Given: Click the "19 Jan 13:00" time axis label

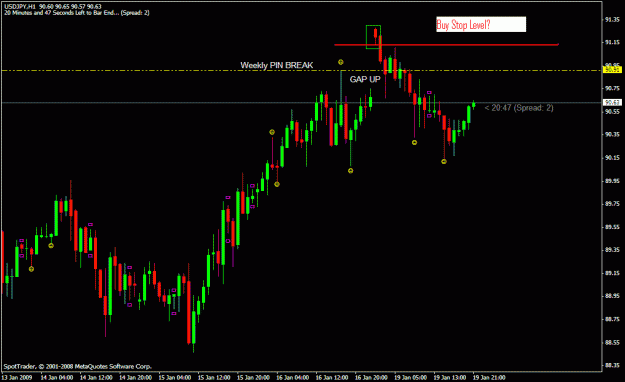Looking at the screenshot, I should point(450,377).
